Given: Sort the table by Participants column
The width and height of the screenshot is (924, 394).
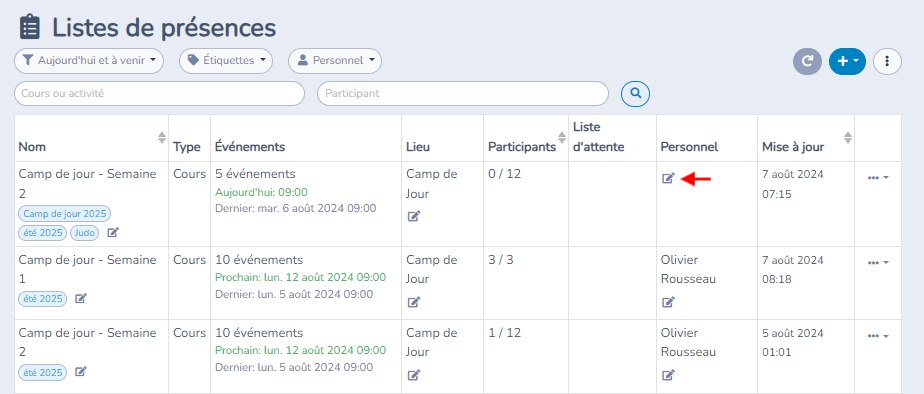Looking at the screenshot, I should (x=562, y=138).
